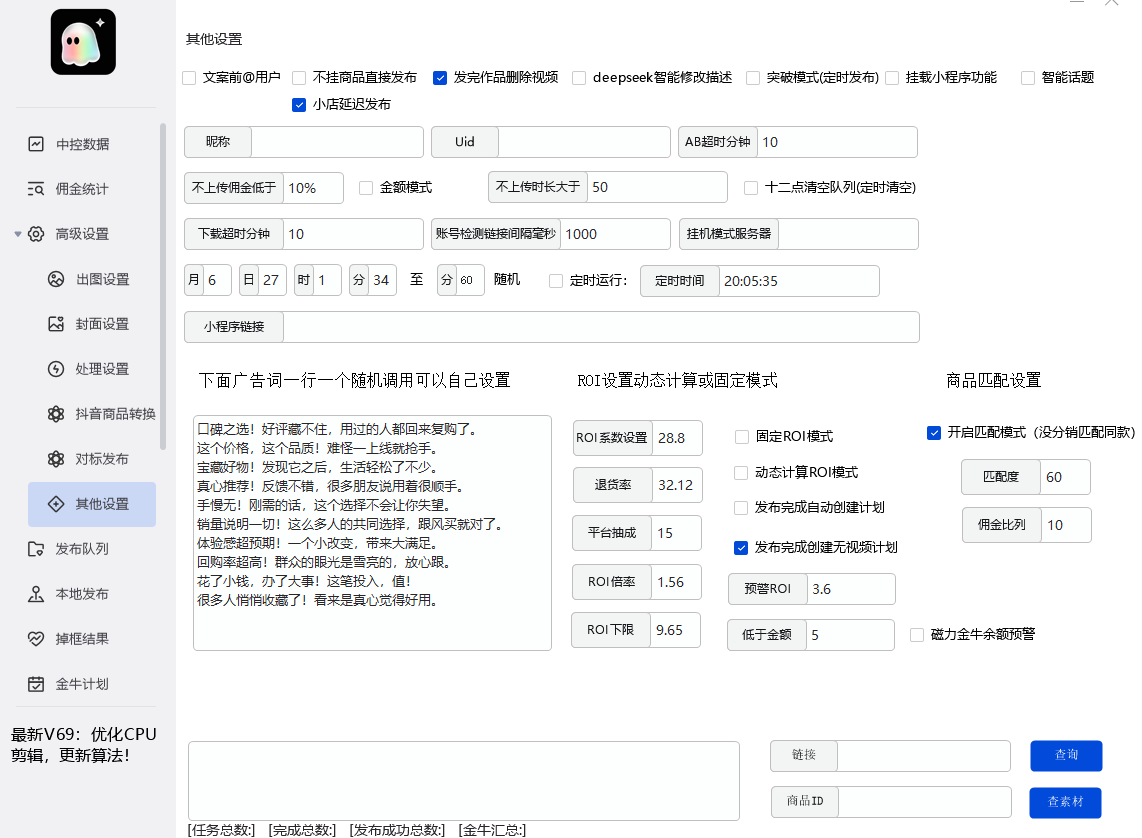The width and height of the screenshot is (1142, 838).
Task: Click the 昵称 label button
Action: pyautogui.click(x=218, y=142)
